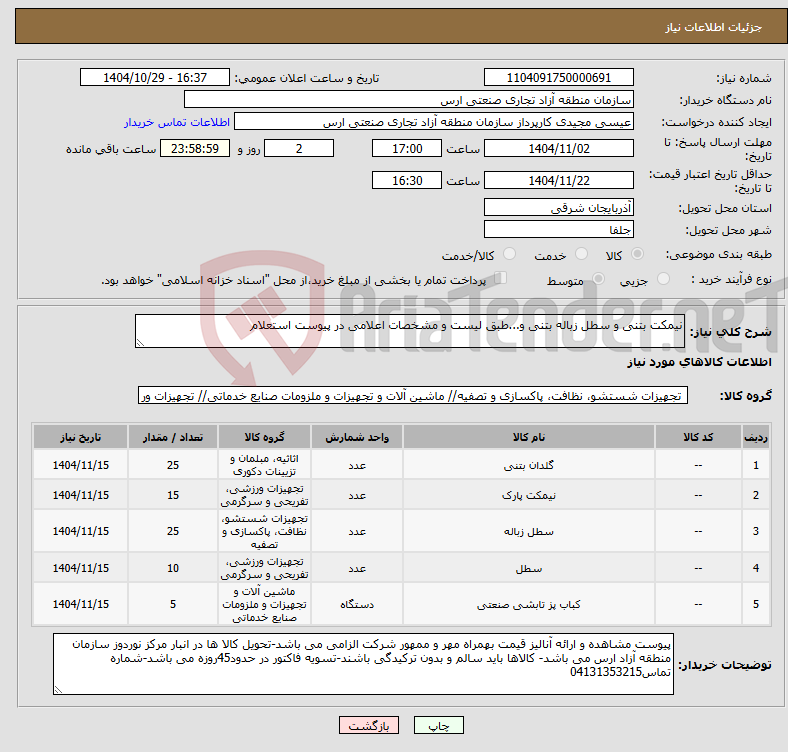Click the description textarea resize grip

pyautogui.click(x=140, y=343)
